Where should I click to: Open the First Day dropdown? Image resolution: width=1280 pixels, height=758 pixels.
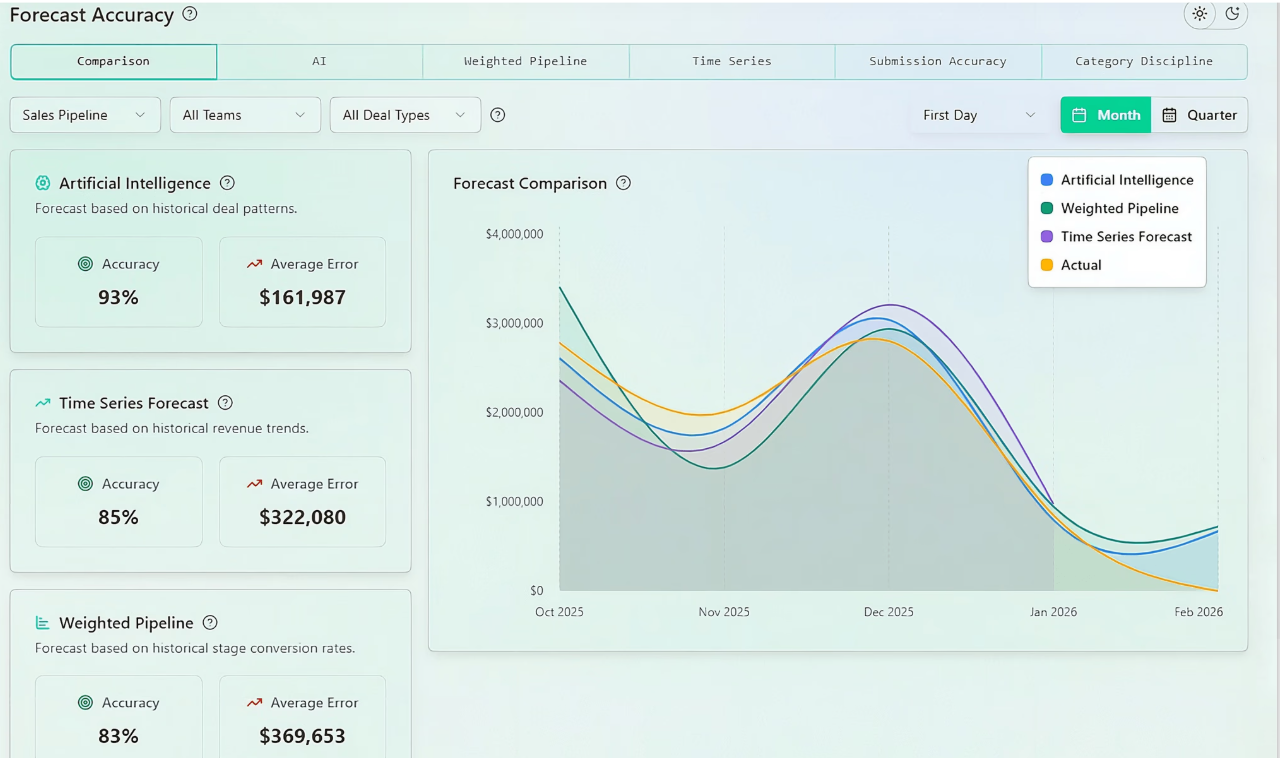[980, 115]
